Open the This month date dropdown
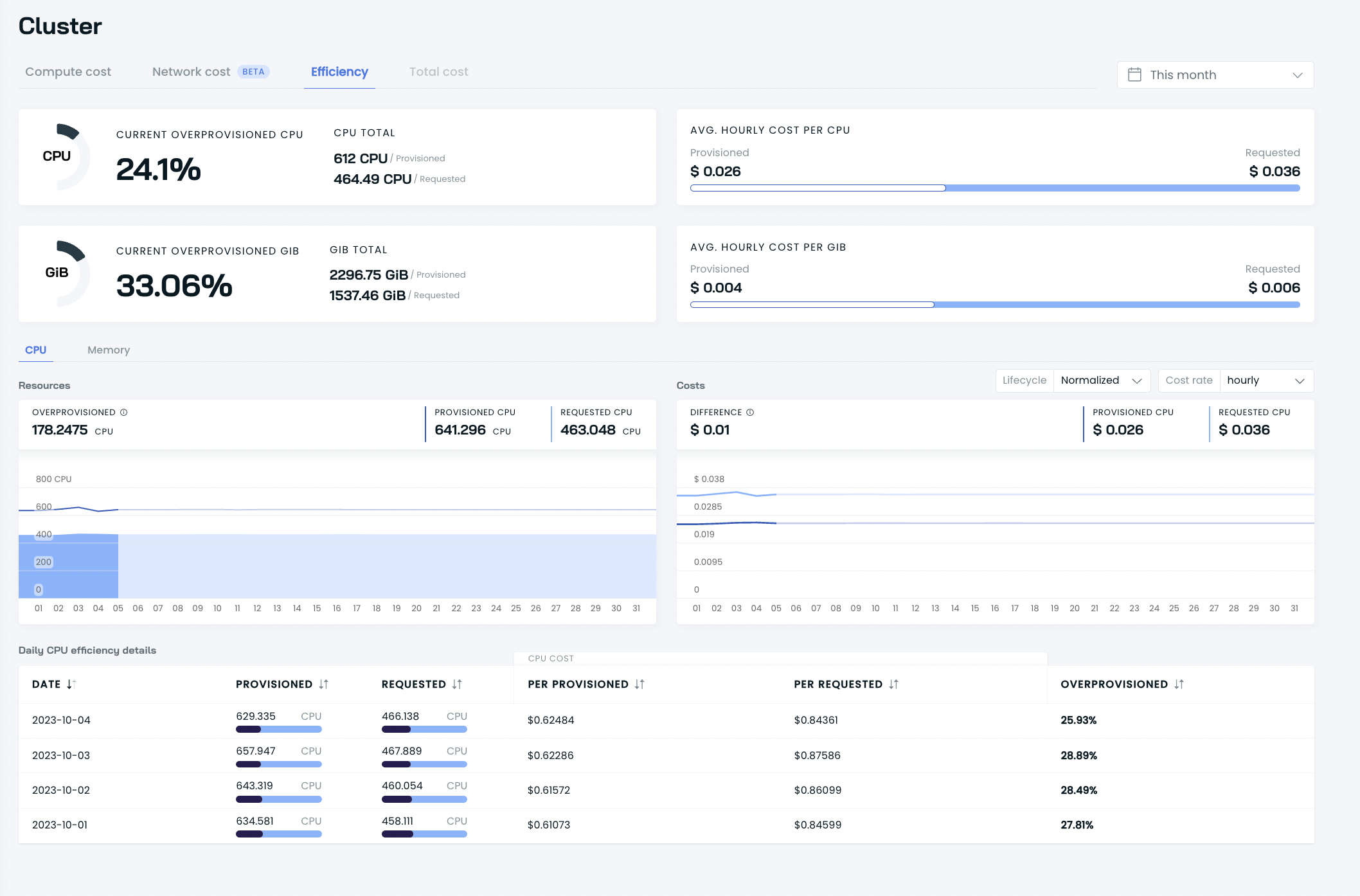Viewport: 1360px width, 896px height. click(x=1215, y=75)
